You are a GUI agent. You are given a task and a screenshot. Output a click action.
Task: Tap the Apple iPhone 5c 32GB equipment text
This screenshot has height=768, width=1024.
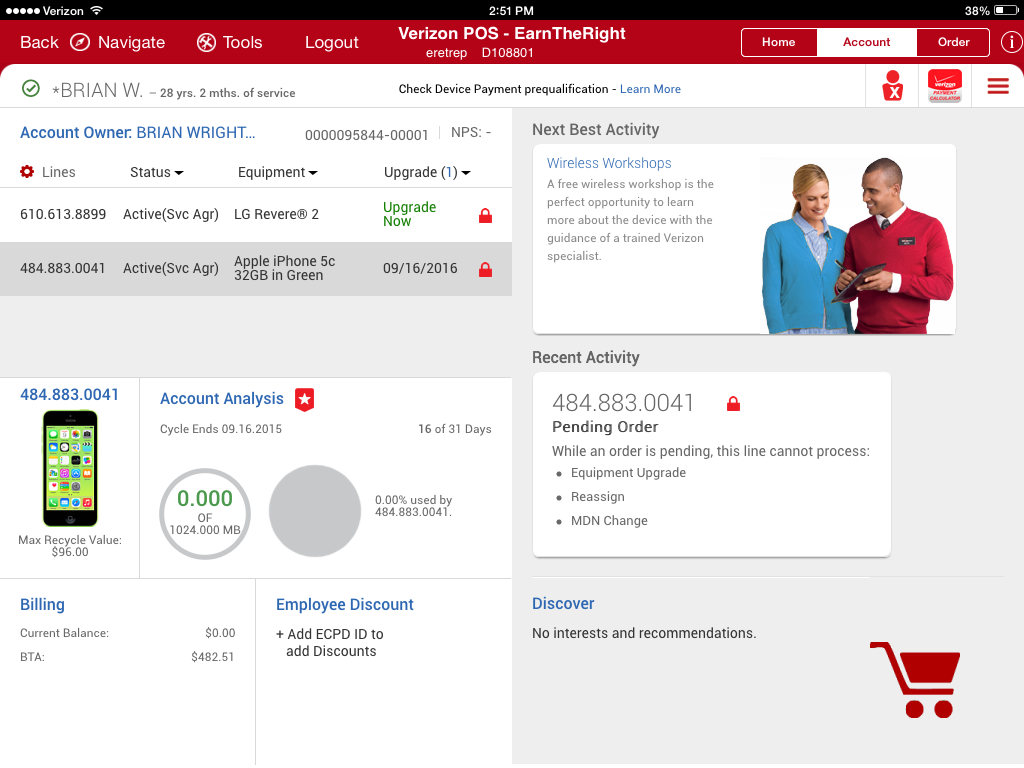[x=285, y=268]
